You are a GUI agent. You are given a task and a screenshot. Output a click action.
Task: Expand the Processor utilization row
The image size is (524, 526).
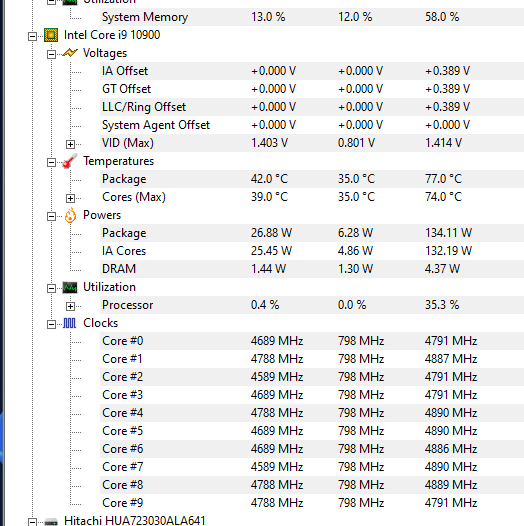70,306
